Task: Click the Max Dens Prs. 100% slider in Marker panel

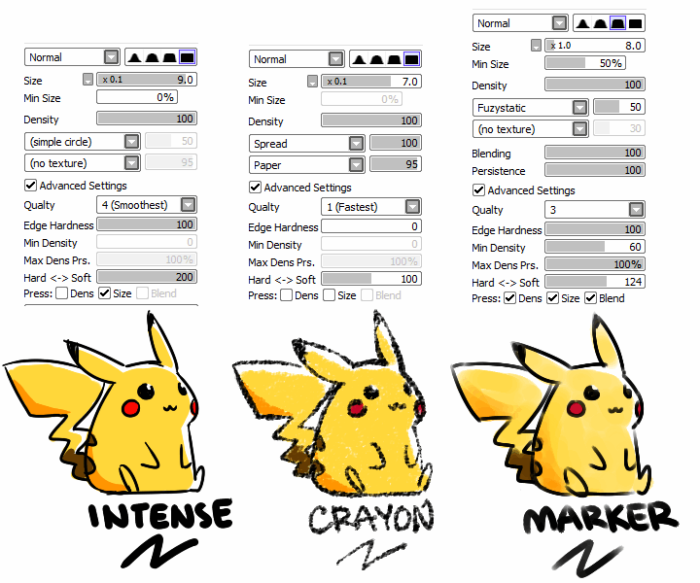Action: click(x=595, y=264)
